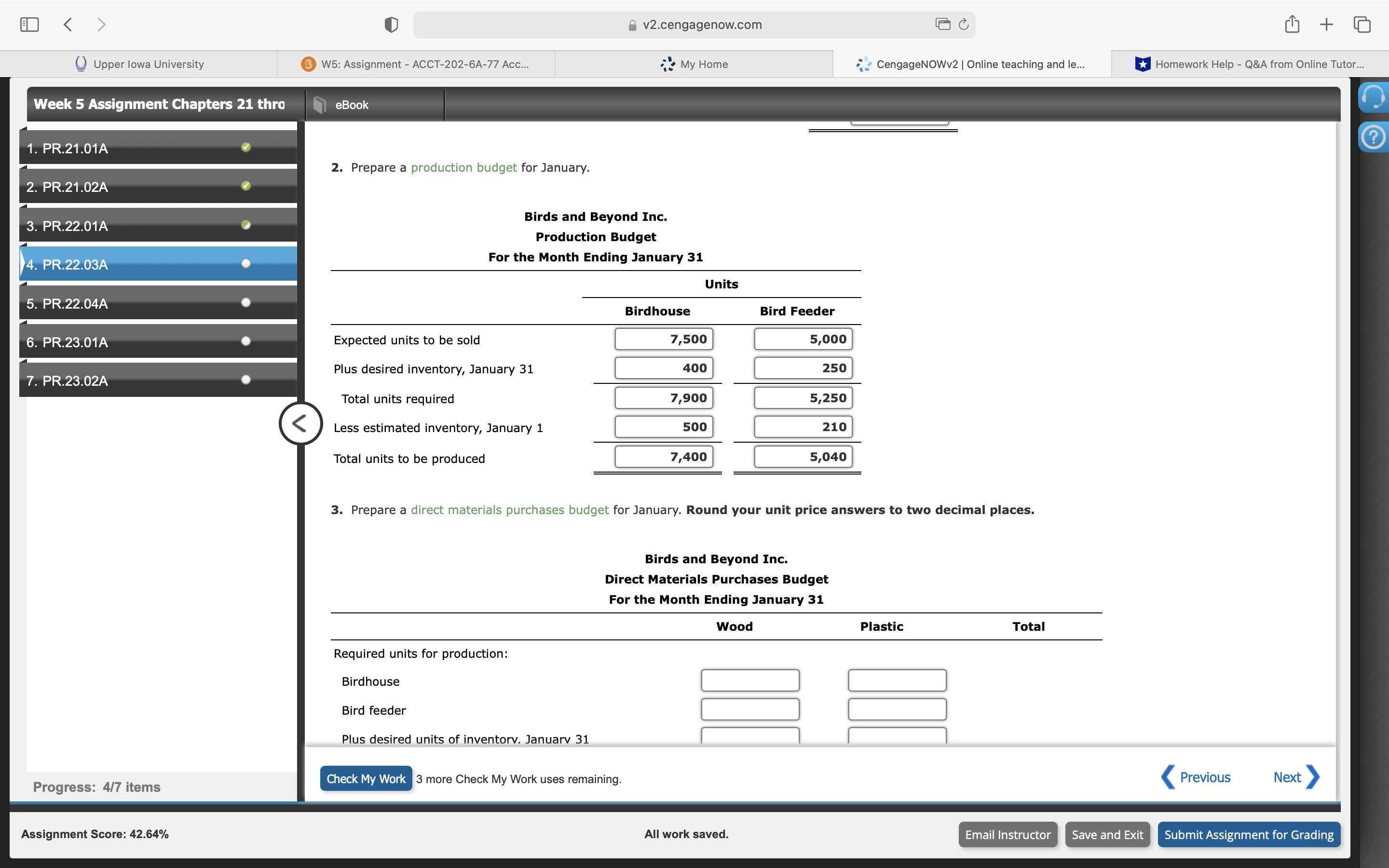The width and height of the screenshot is (1389, 868).
Task: Open a new tab with plus icon
Action: click(1326, 24)
